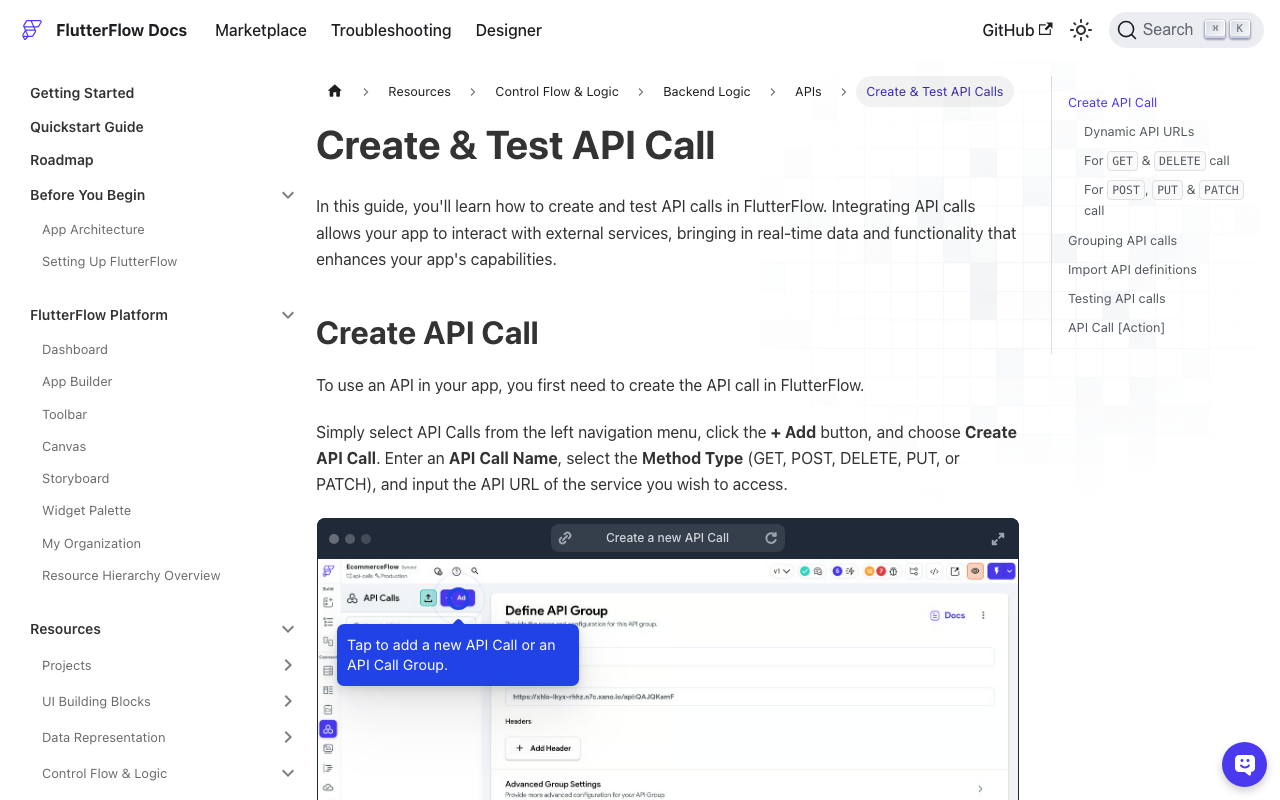The height and width of the screenshot is (800, 1280).
Task: Click the Add Header button
Action: tap(543, 748)
